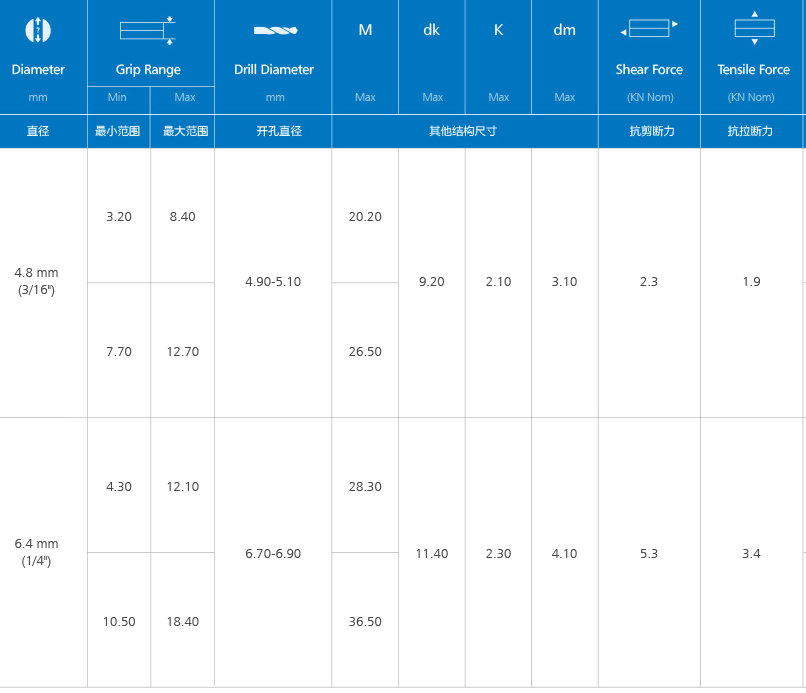The width and height of the screenshot is (806, 693).
Task: Select the dm column header
Action: pos(565,30)
